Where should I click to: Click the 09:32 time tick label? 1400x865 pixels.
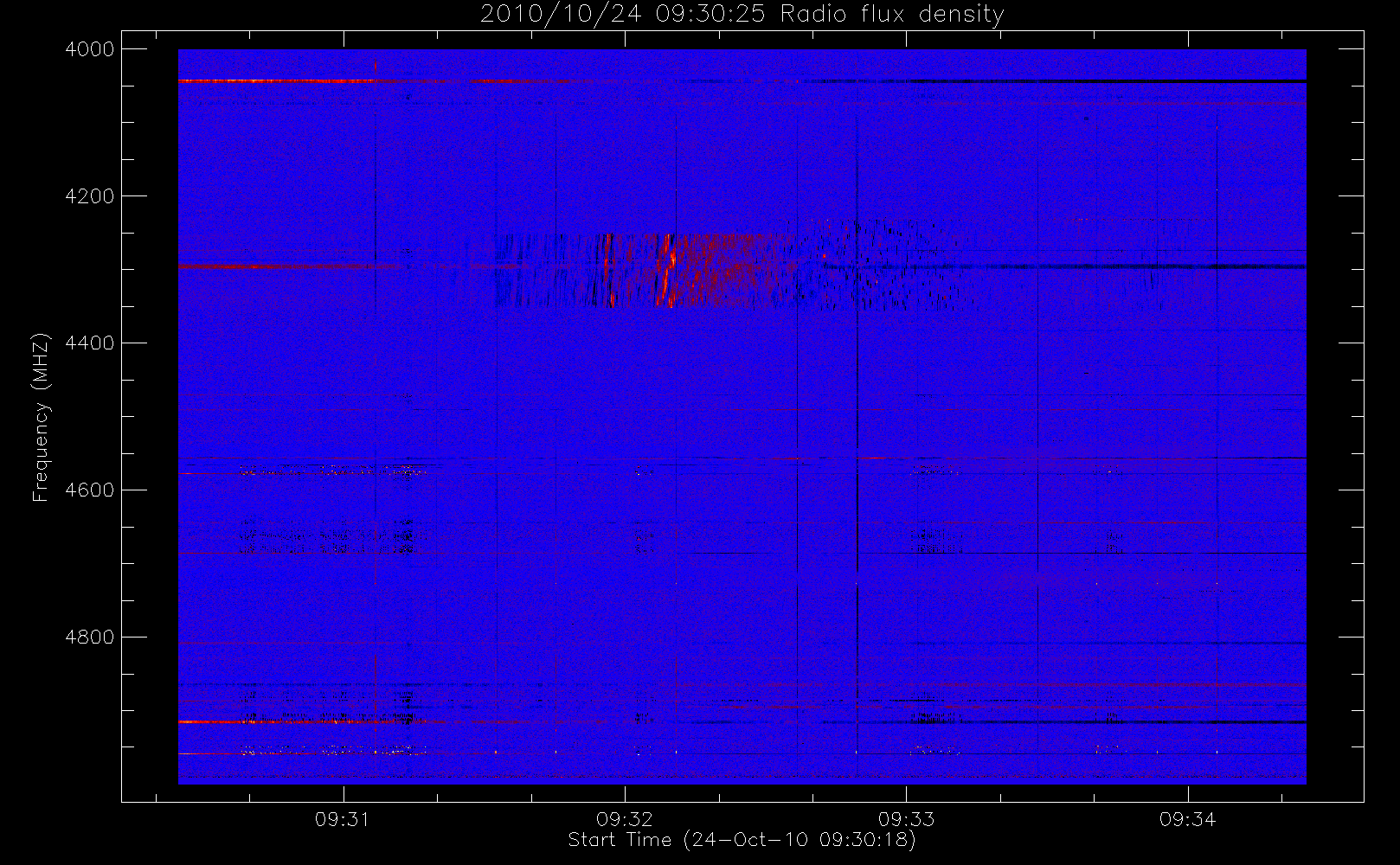point(624,819)
